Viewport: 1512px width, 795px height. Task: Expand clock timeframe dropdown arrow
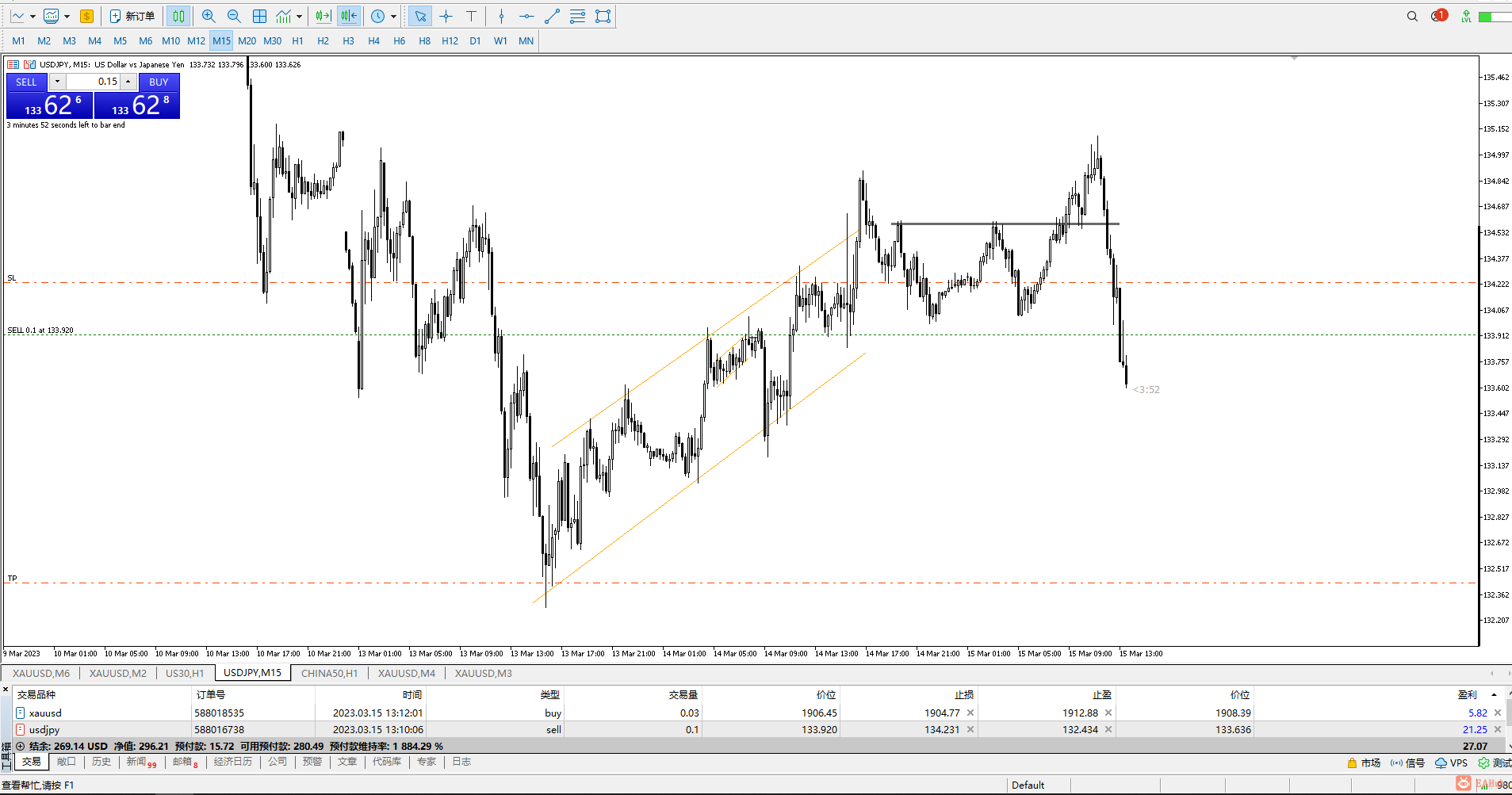[393, 17]
